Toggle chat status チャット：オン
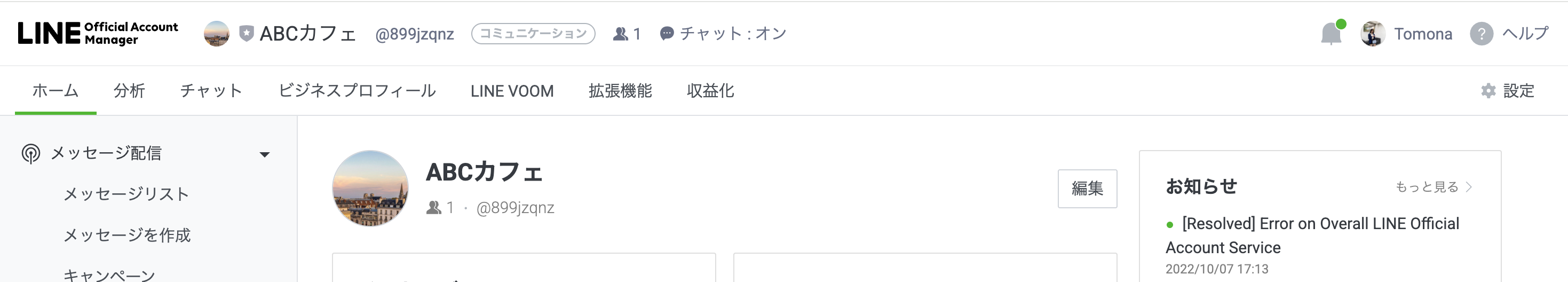Image resolution: width=1568 pixels, height=282 pixels. pos(723,34)
